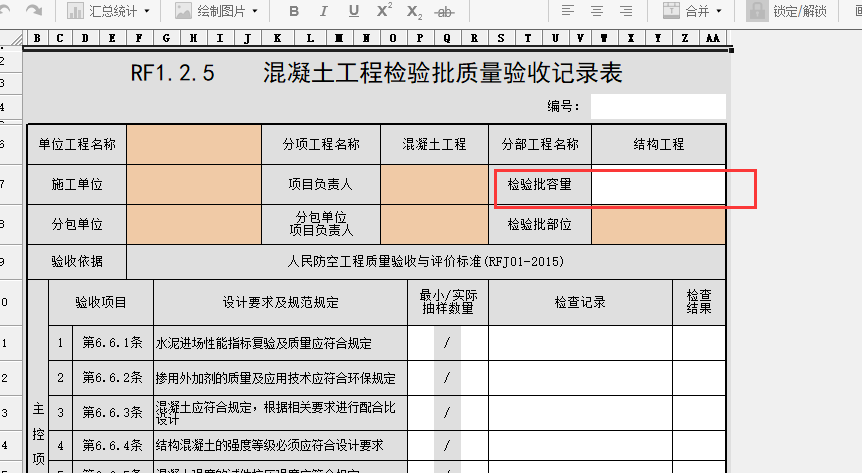Align text to the left
This screenshot has width=862, height=473.
pos(567,11)
